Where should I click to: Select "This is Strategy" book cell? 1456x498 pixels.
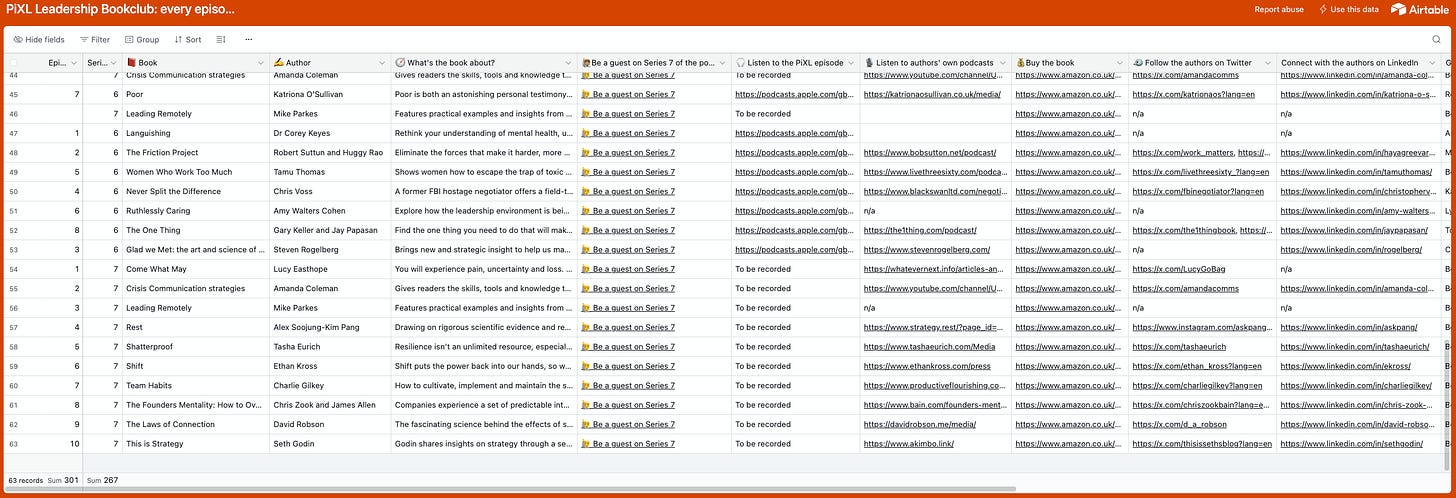[196, 444]
